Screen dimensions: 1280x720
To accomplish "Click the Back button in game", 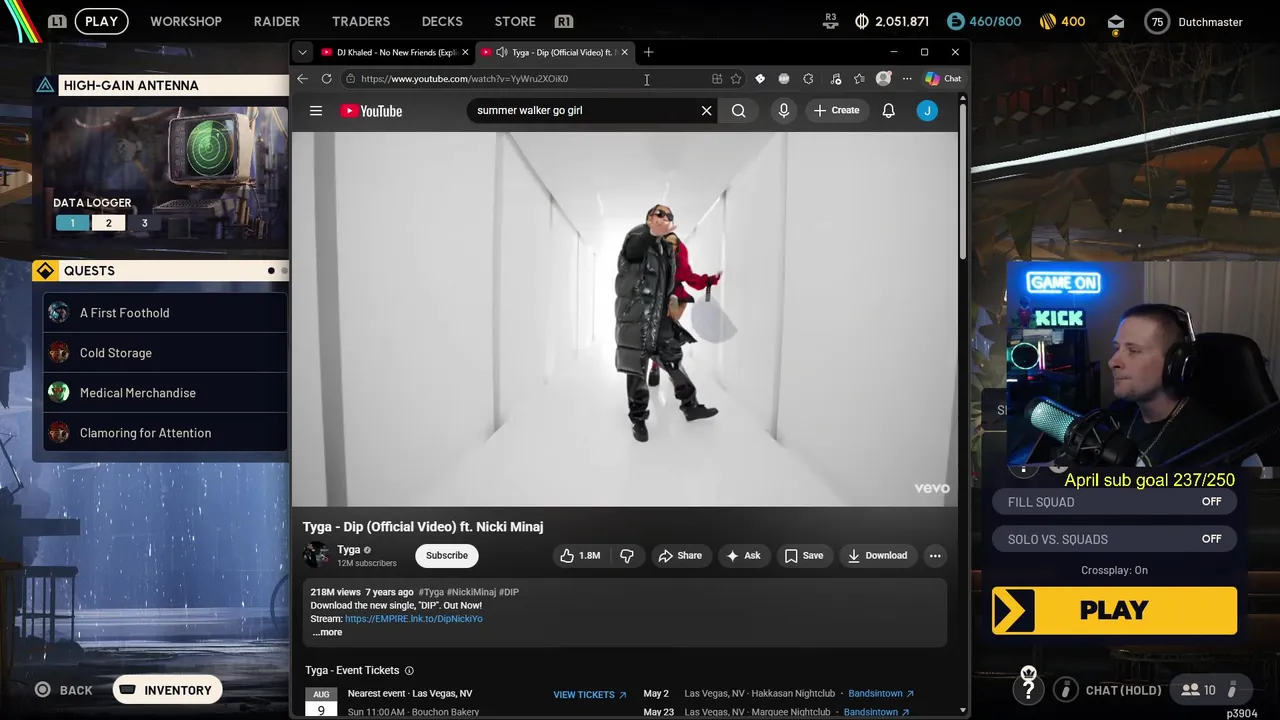I will (x=64, y=690).
